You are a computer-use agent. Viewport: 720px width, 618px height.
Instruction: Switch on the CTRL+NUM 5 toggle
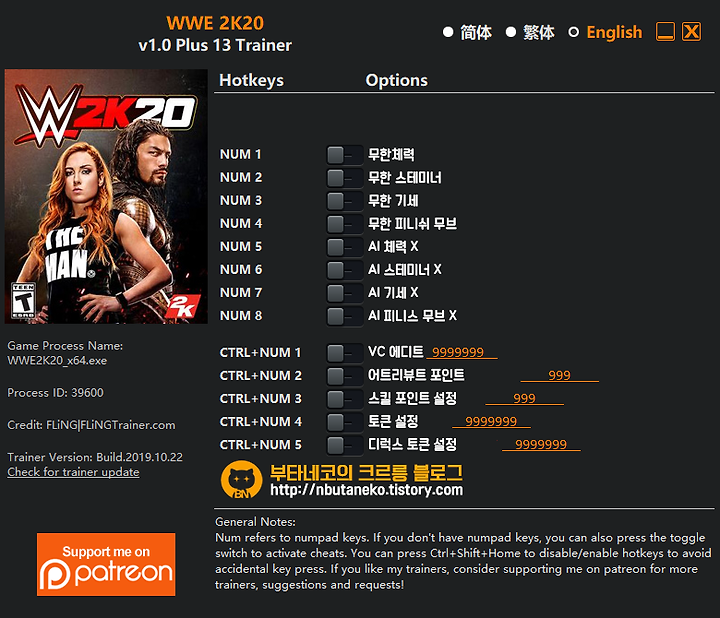pos(344,445)
